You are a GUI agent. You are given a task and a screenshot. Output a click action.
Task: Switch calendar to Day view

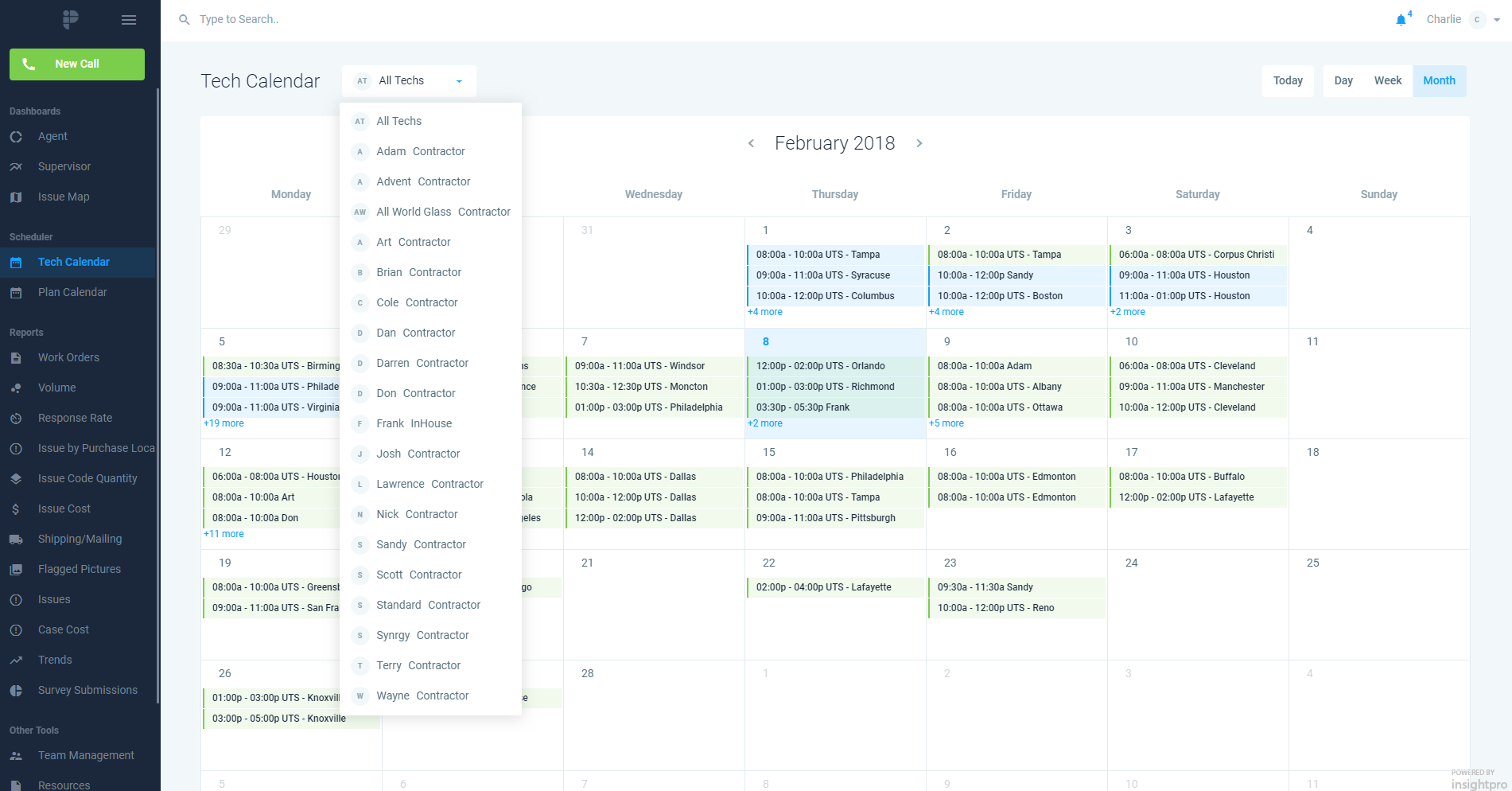click(x=1343, y=81)
